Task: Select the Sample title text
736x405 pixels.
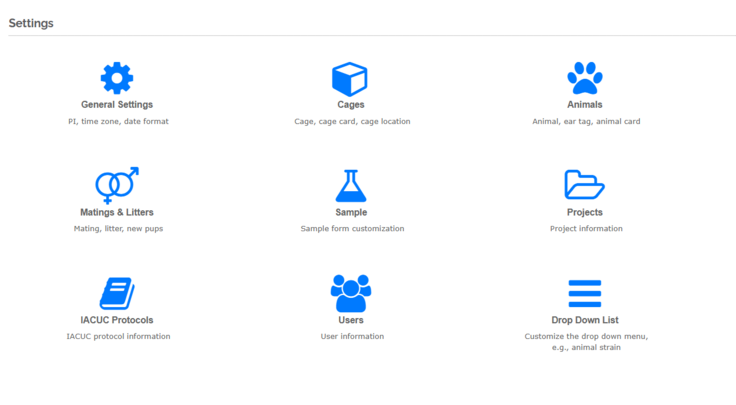Action: (351, 212)
